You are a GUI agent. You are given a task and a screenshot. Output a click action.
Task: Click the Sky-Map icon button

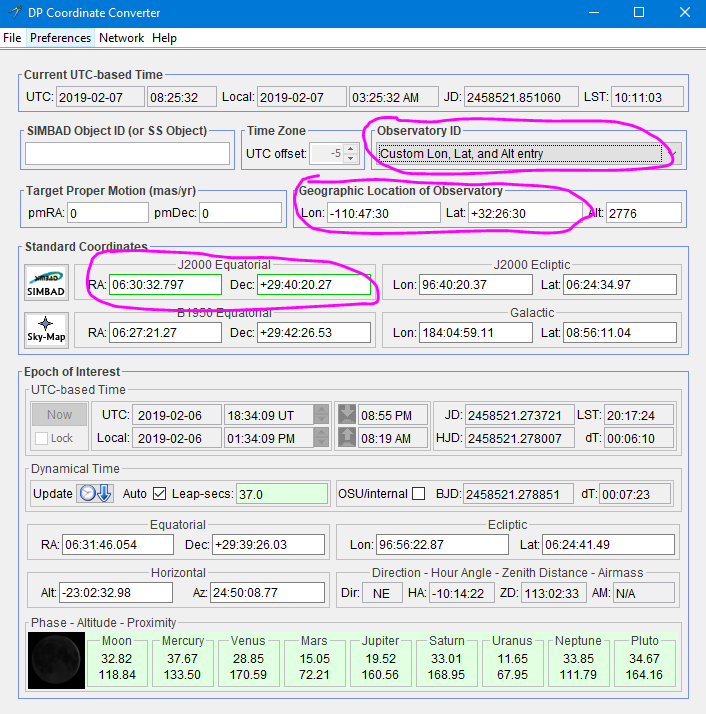point(46,329)
